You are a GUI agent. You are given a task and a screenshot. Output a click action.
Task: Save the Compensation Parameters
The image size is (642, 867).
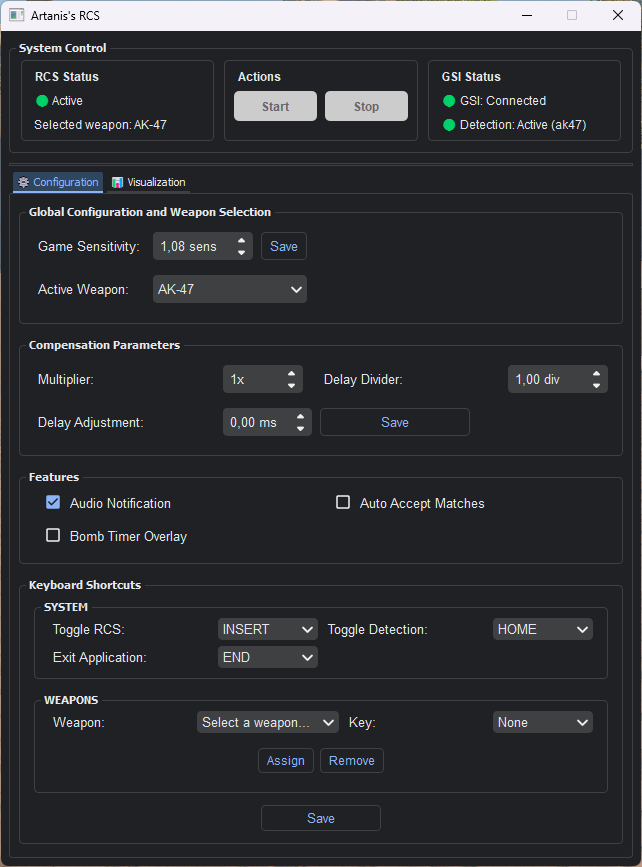click(x=395, y=422)
